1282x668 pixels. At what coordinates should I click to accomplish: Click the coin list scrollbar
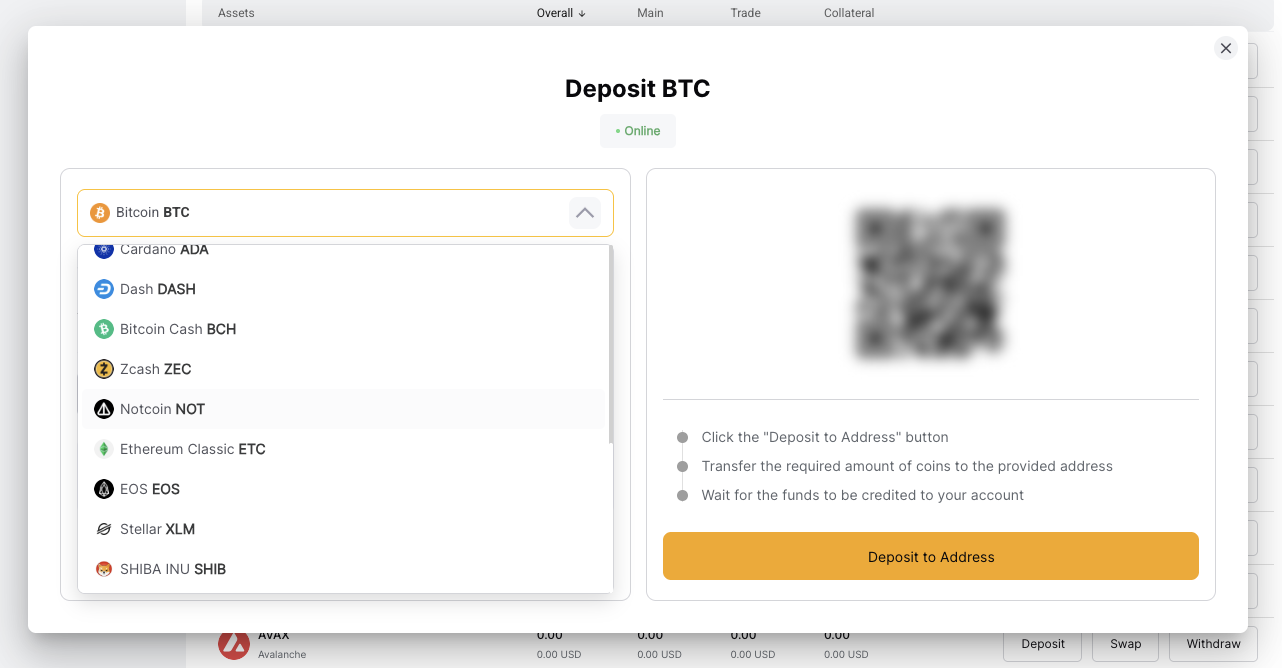[610, 344]
